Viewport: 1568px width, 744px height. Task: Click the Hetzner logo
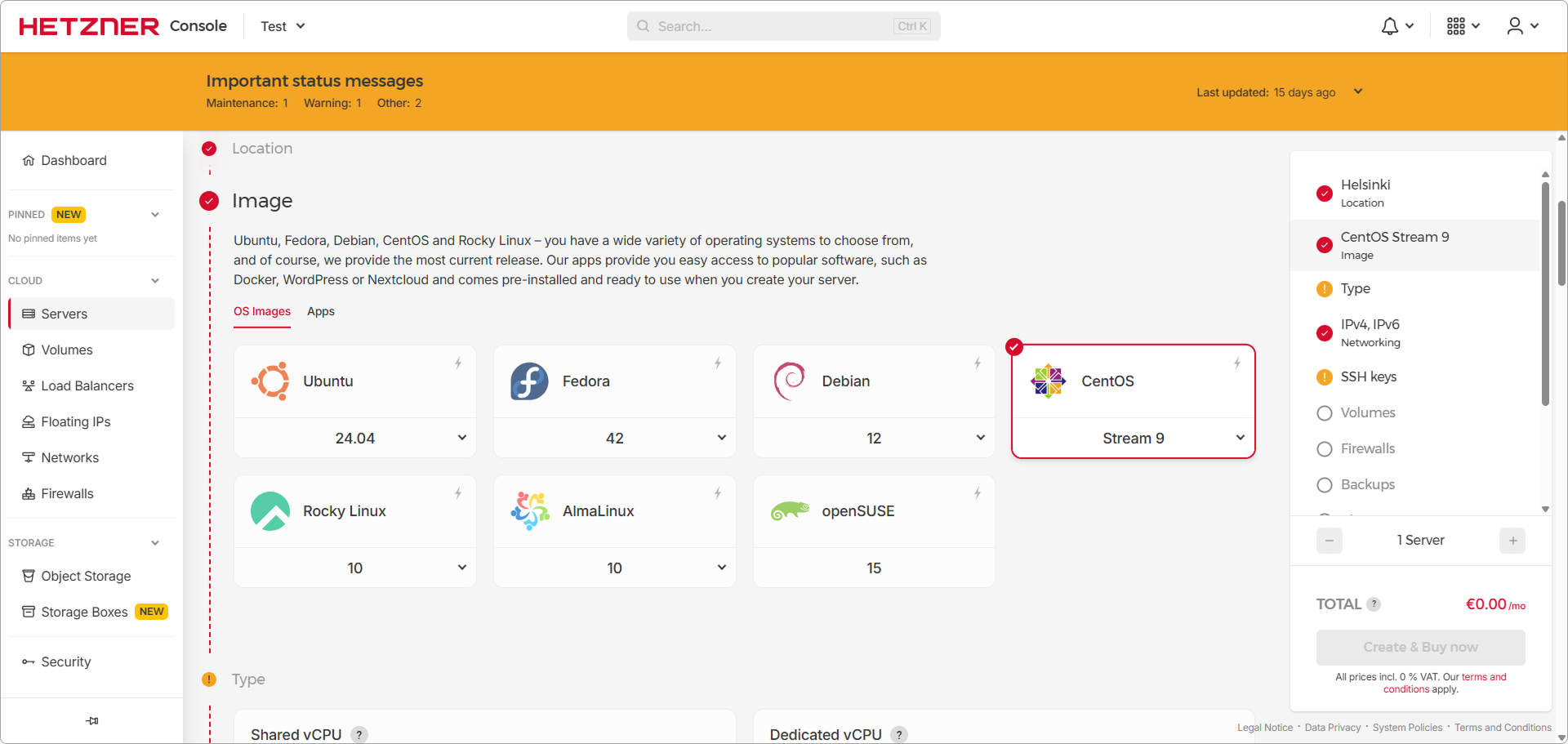(x=89, y=26)
